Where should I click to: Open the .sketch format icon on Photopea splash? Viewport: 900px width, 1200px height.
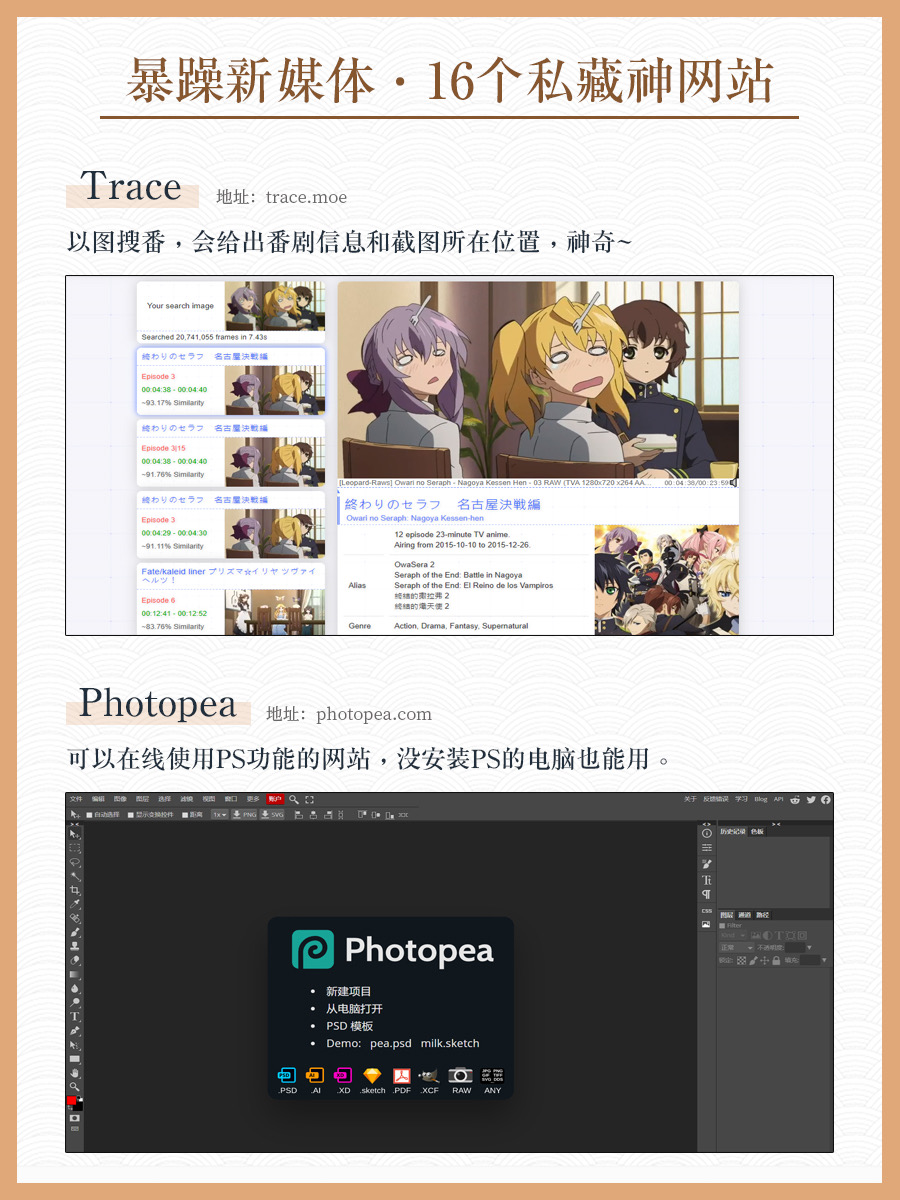pos(372,1075)
